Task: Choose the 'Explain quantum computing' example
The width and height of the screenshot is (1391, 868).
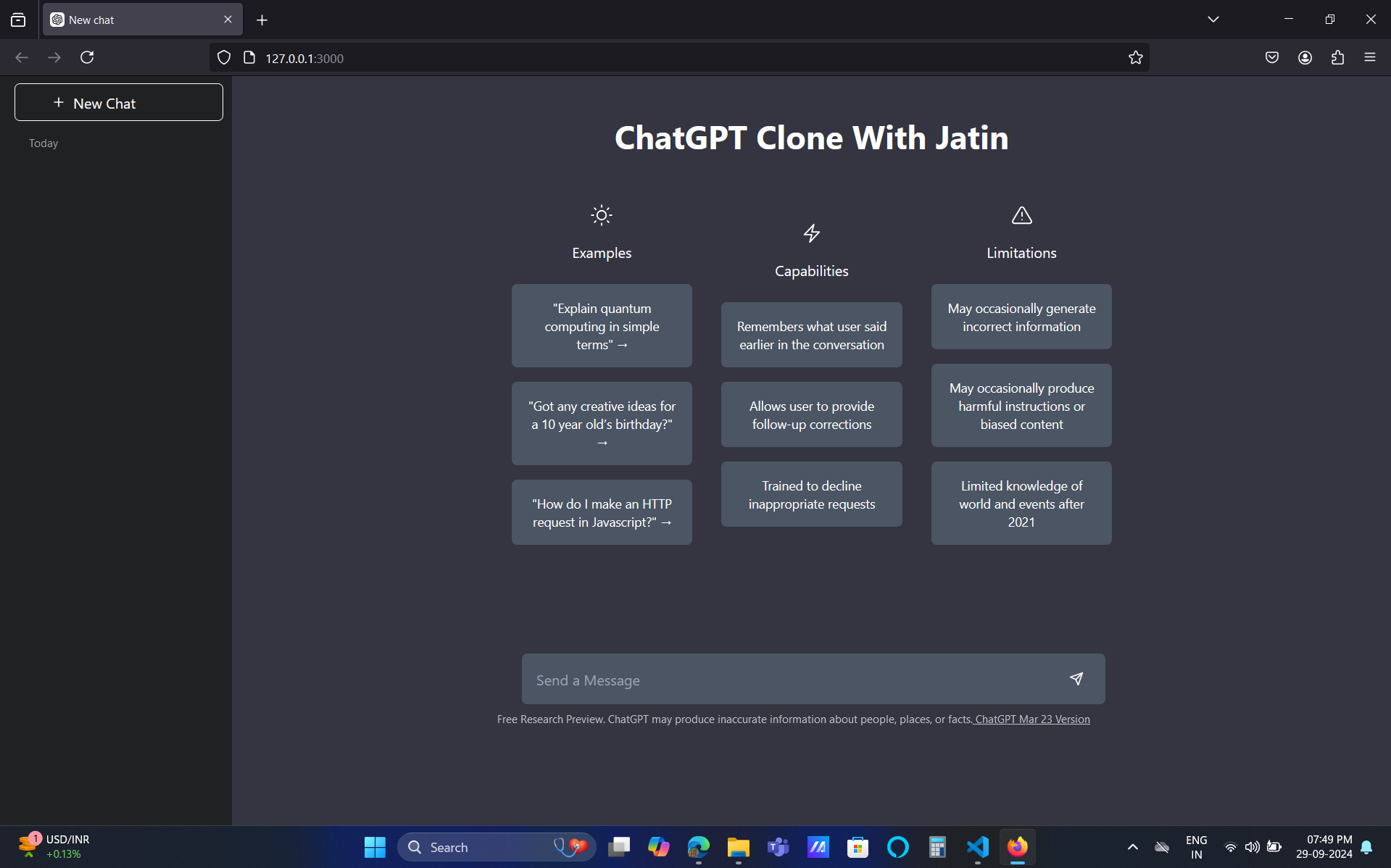Action: tap(602, 326)
